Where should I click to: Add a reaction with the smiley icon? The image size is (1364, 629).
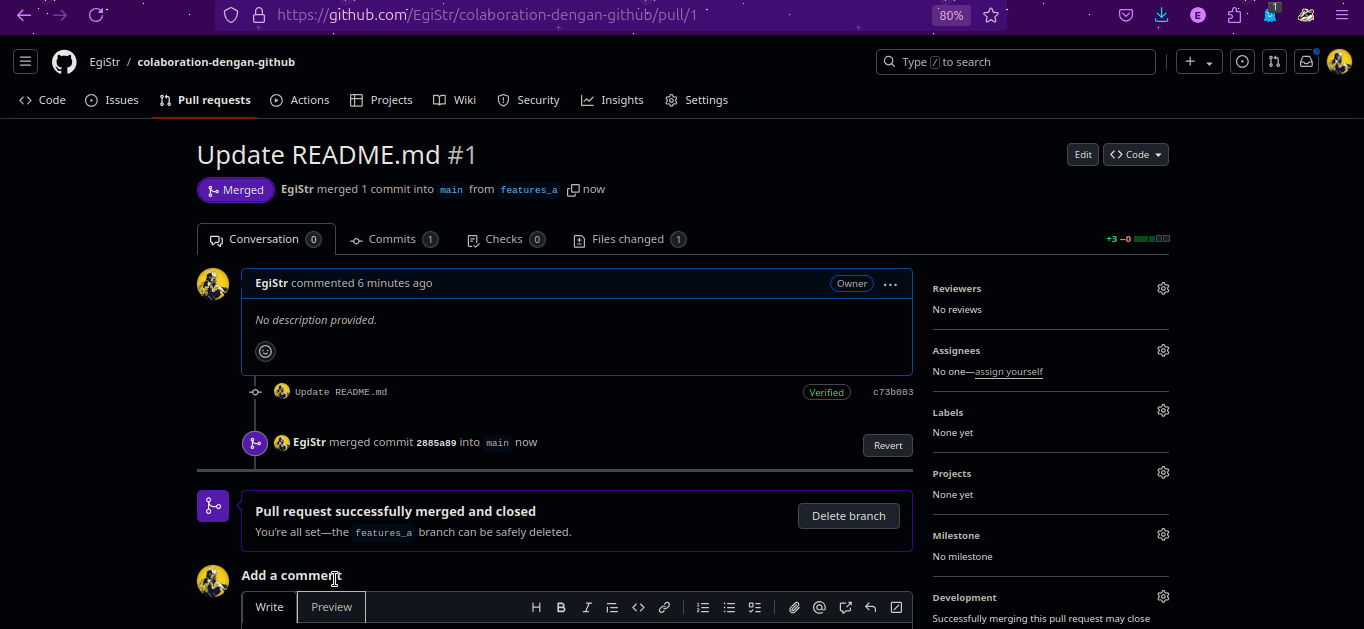[265, 351]
